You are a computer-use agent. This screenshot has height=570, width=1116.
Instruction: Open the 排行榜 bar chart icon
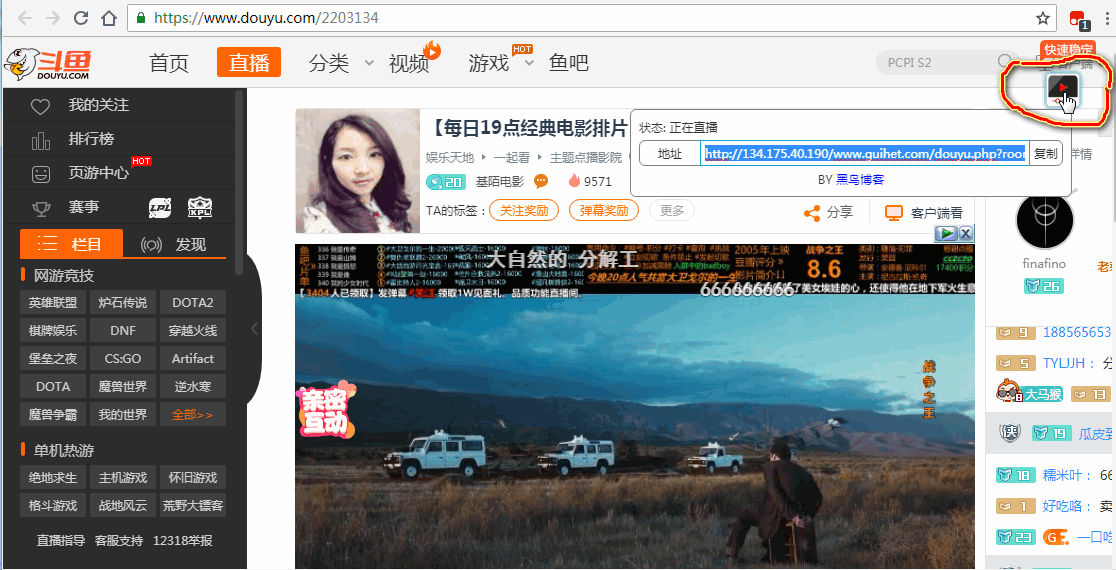(x=41, y=140)
